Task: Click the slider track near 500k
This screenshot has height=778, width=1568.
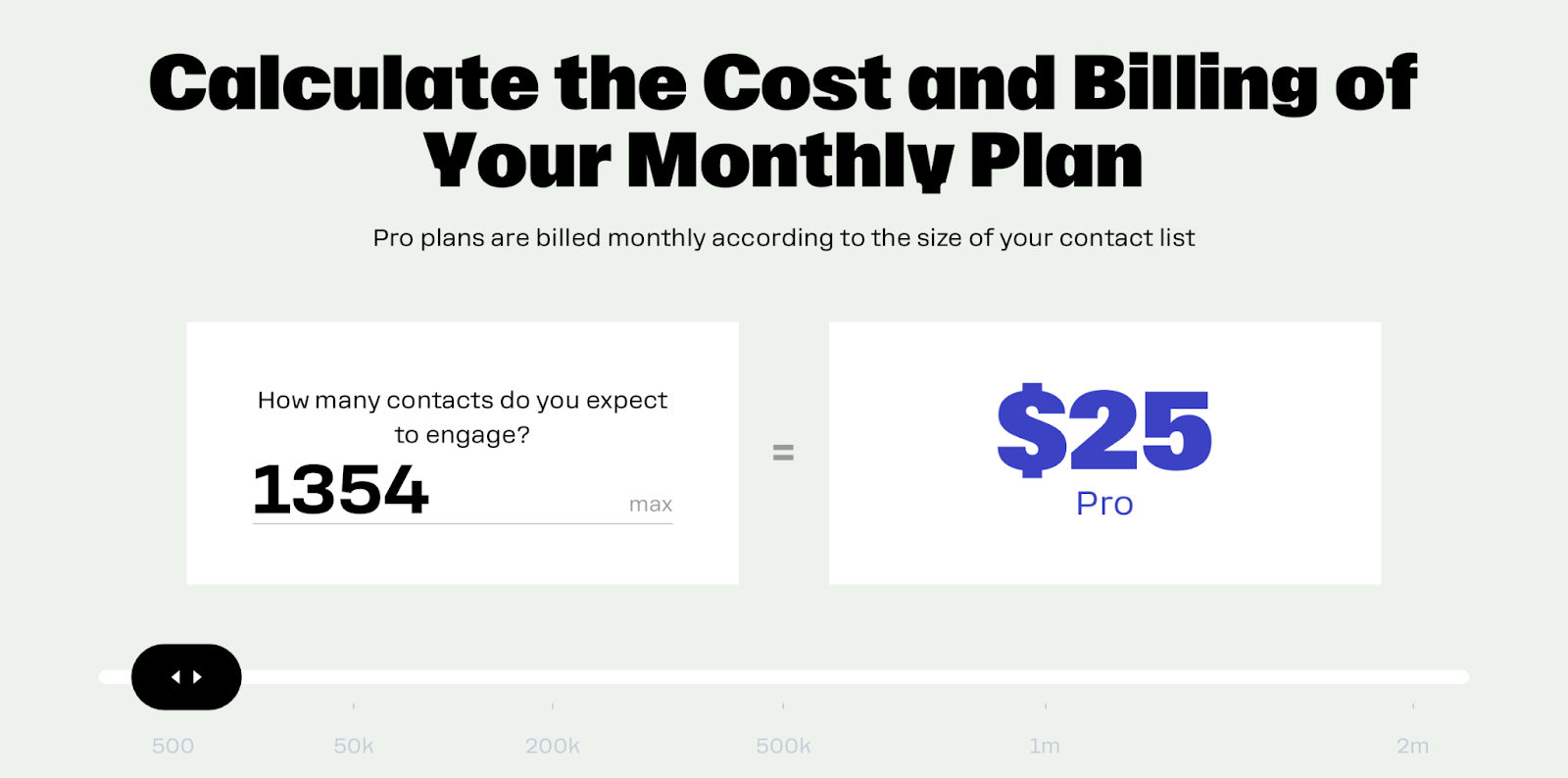Action: pyautogui.click(x=783, y=677)
